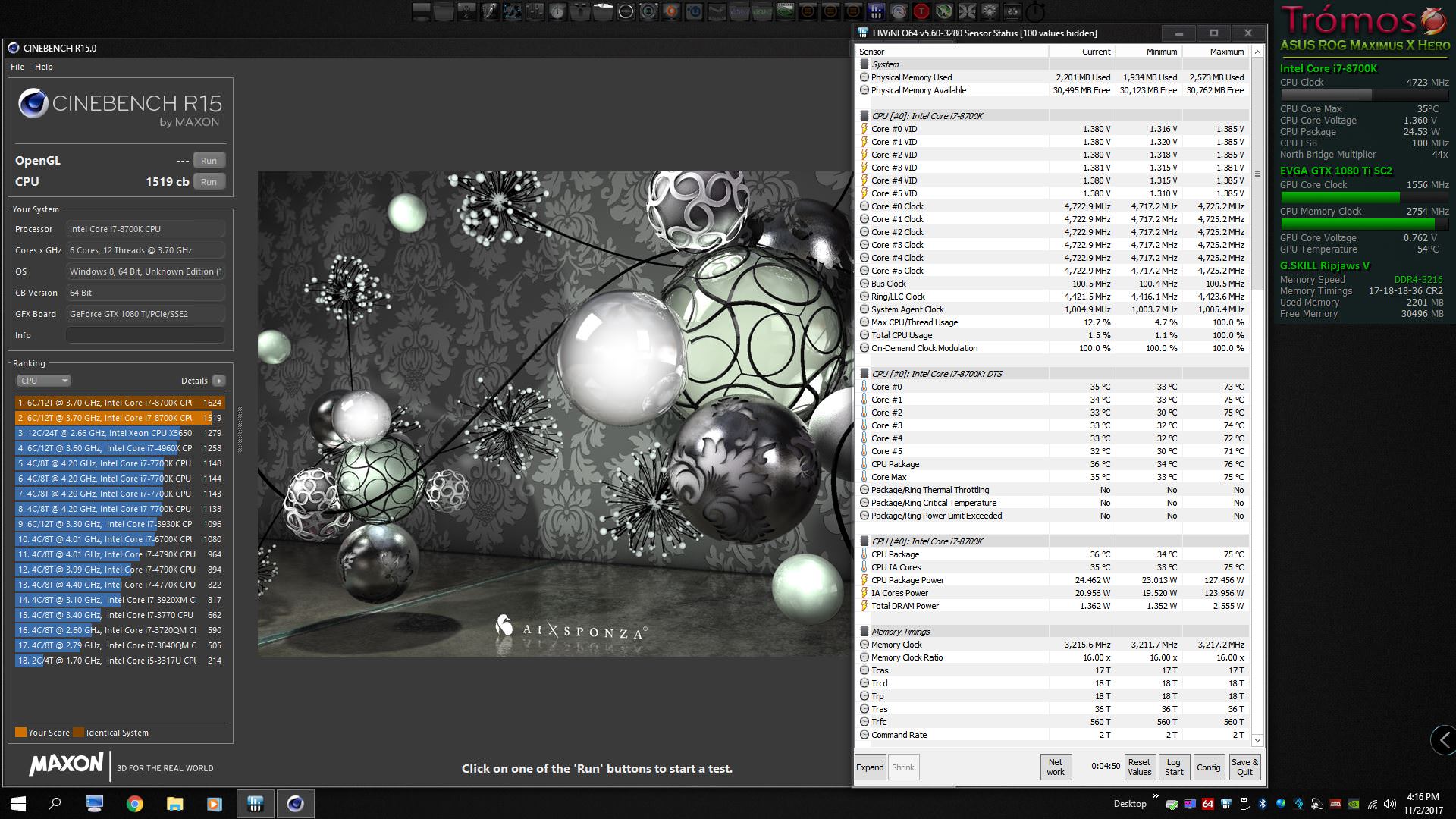Click the taskbar clock showing 4:16 PM
Screen dimensions: 1456x819
[x=1423, y=804]
